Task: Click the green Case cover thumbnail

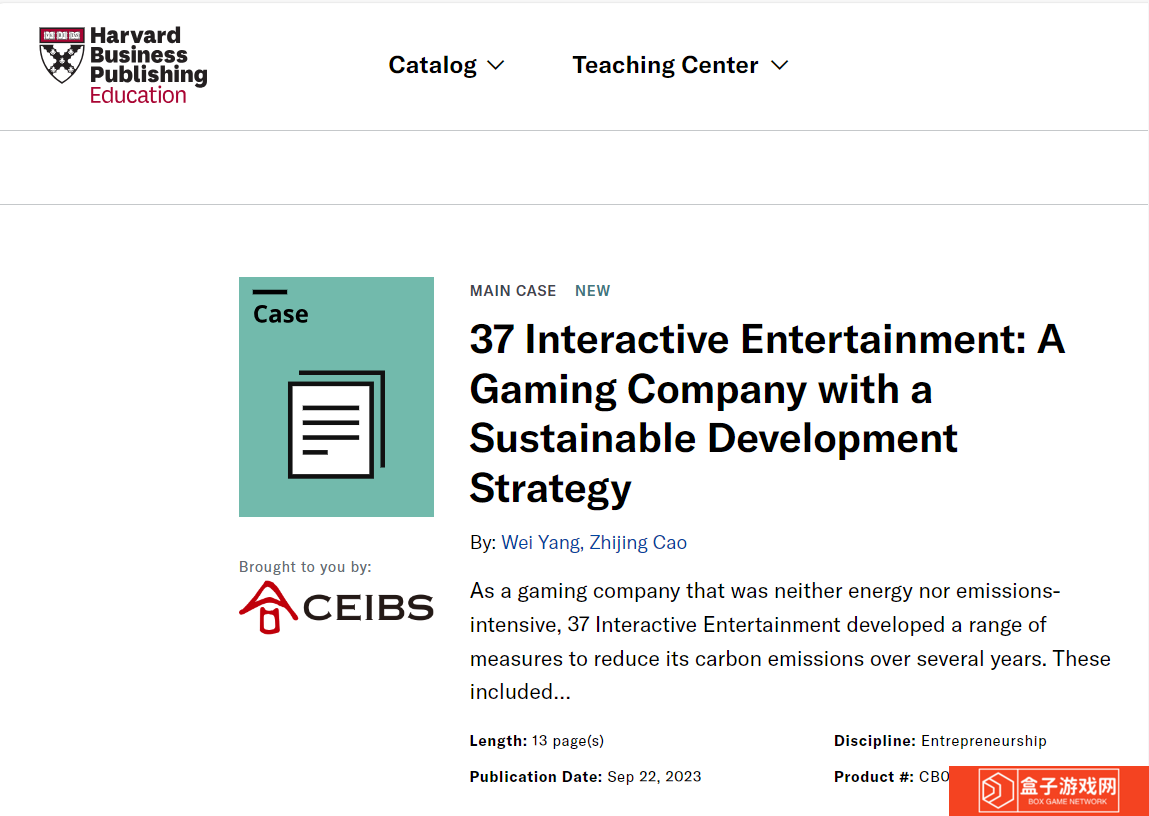Action: click(x=336, y=396)
